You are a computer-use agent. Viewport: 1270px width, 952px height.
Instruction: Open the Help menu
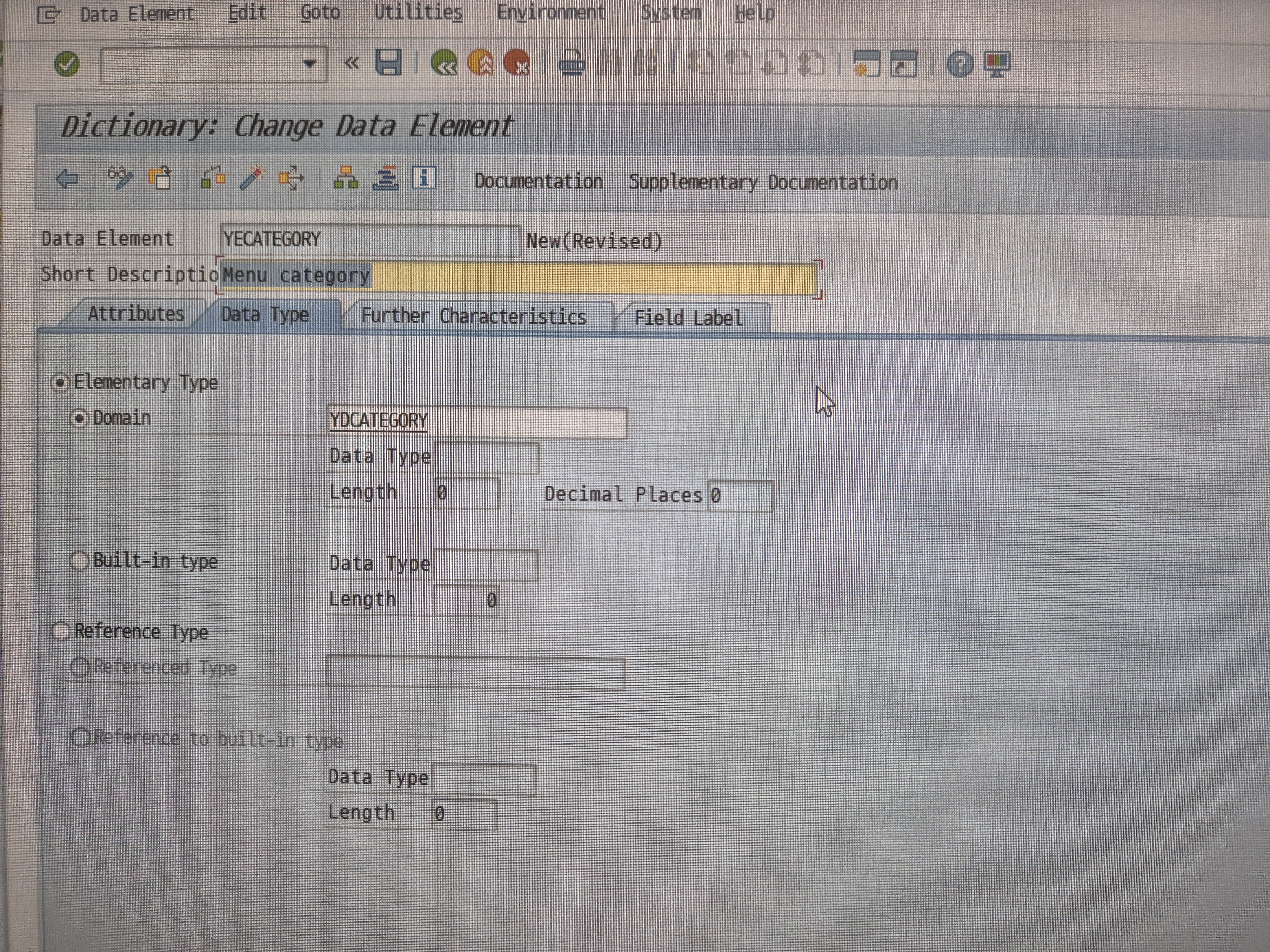(754, 13)
